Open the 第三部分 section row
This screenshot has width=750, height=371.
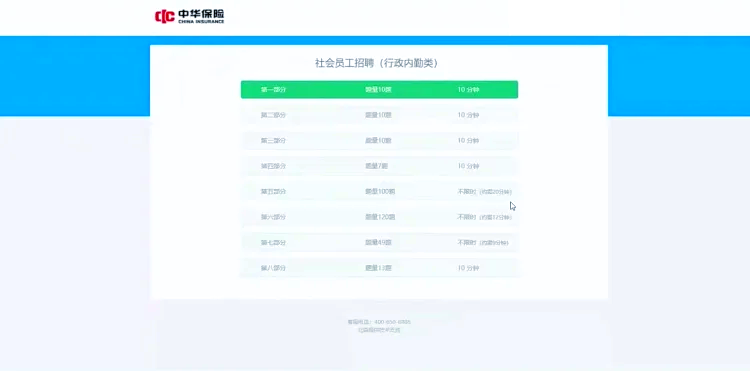coord(379,141)
